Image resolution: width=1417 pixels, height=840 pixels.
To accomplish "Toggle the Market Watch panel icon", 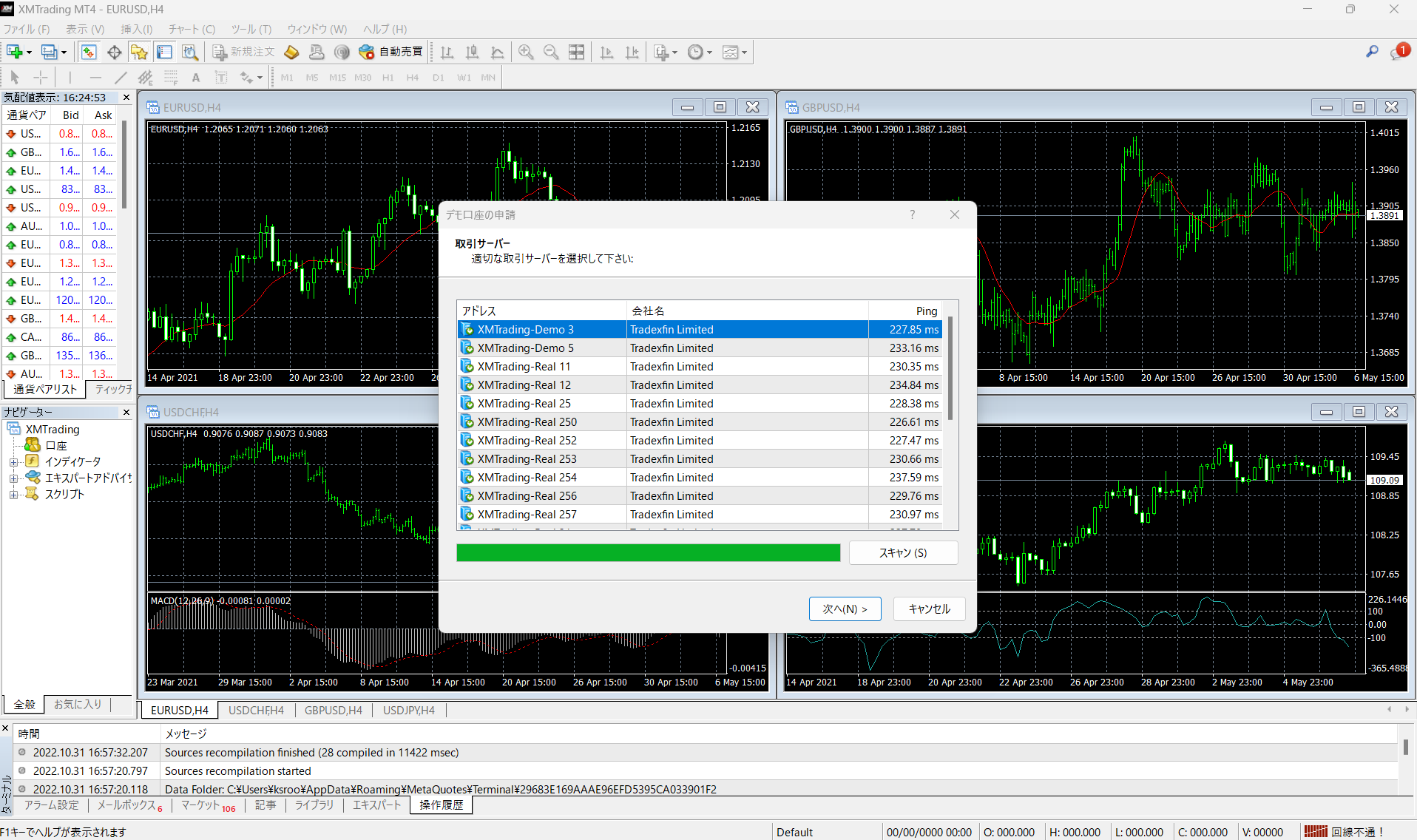I will click(x=89, y=52).
